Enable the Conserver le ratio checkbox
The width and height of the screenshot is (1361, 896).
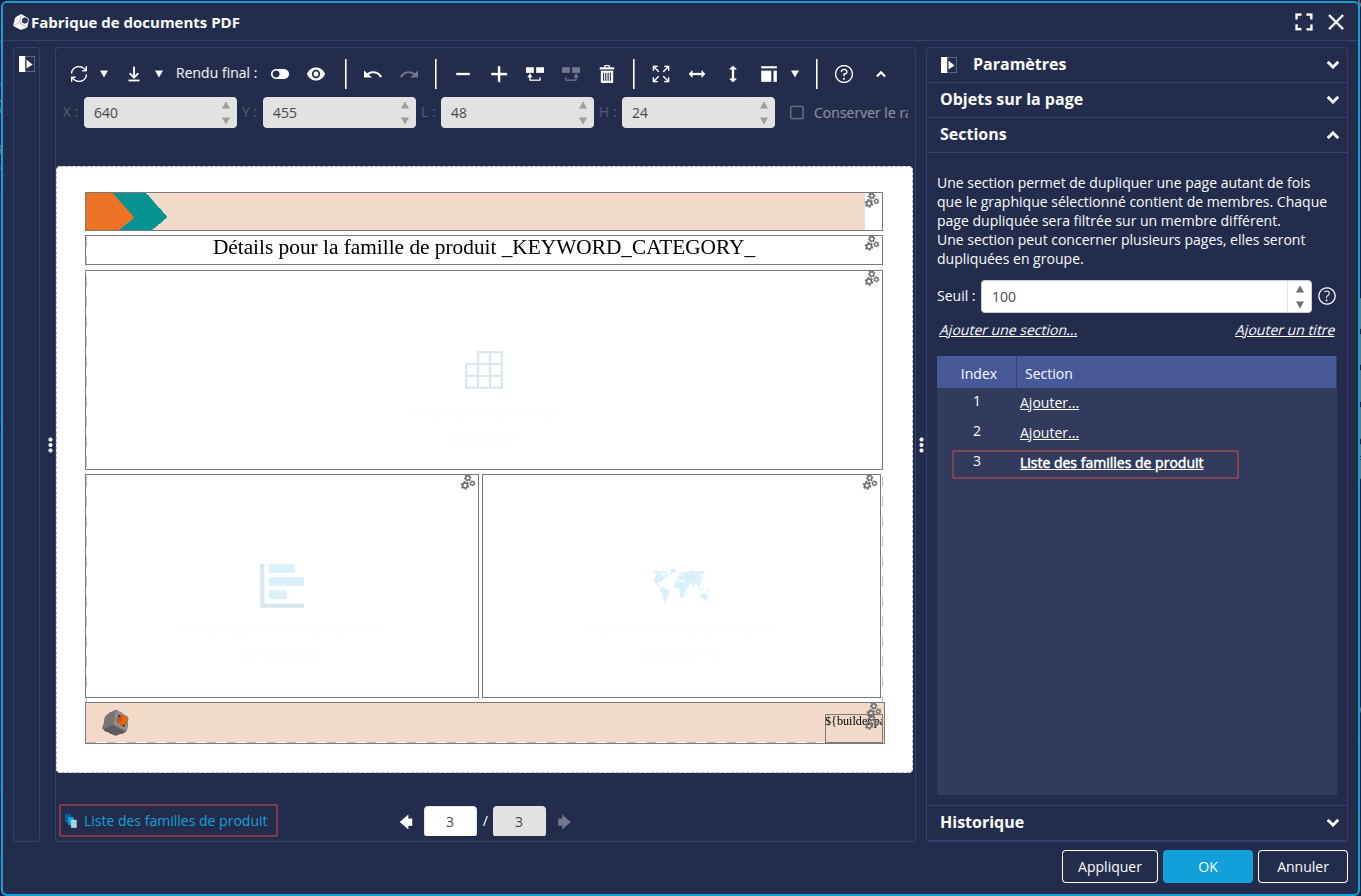[x=797, y=113]
